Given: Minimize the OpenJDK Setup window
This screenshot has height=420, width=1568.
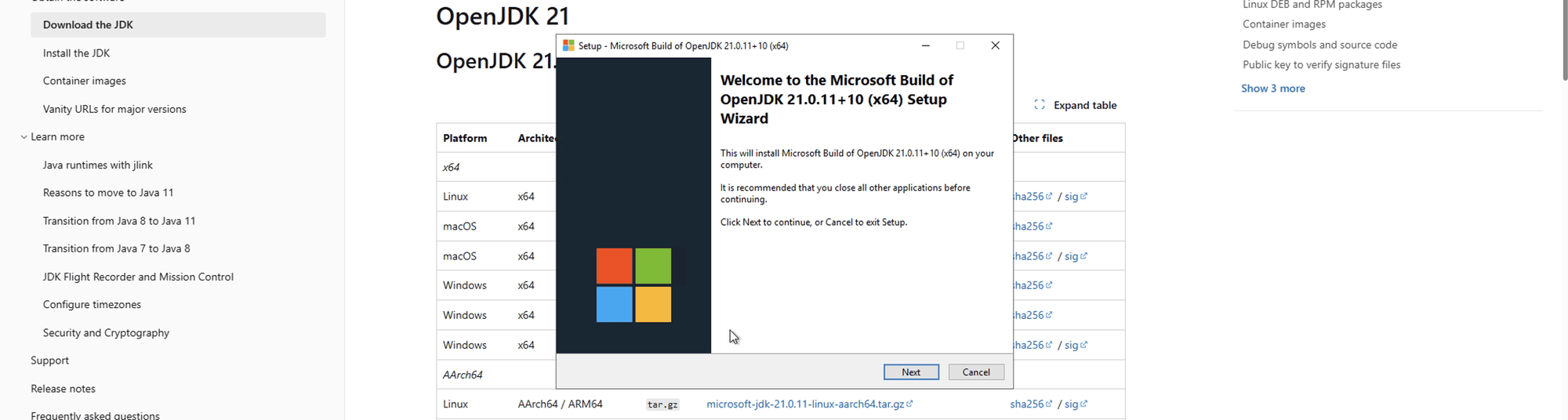Looking at the screenshot, I should pos(926,45).
